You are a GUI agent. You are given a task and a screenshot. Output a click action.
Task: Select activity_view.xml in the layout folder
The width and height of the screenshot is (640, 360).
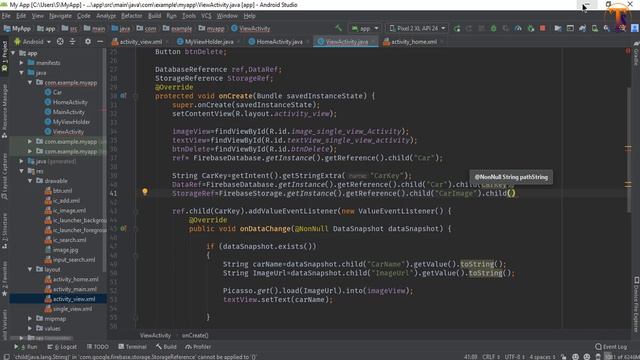tap(74, 299)
